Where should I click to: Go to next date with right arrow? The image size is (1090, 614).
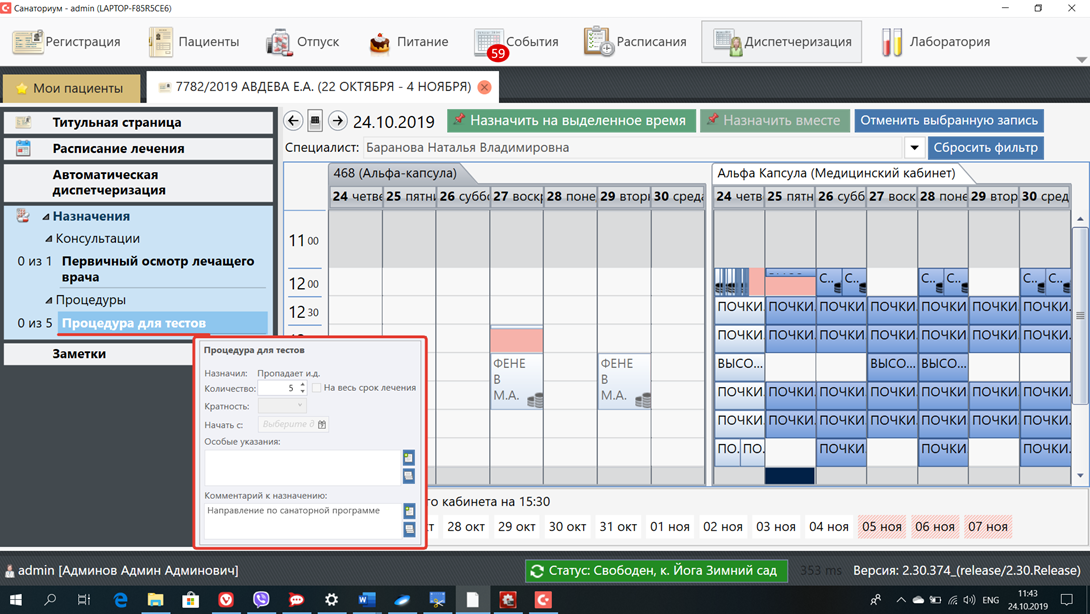click(338, 121)
